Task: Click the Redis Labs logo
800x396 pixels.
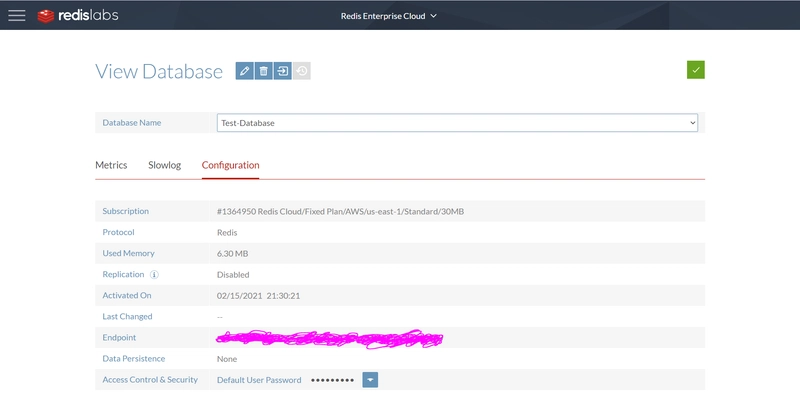Action: (x=78, y=16)
